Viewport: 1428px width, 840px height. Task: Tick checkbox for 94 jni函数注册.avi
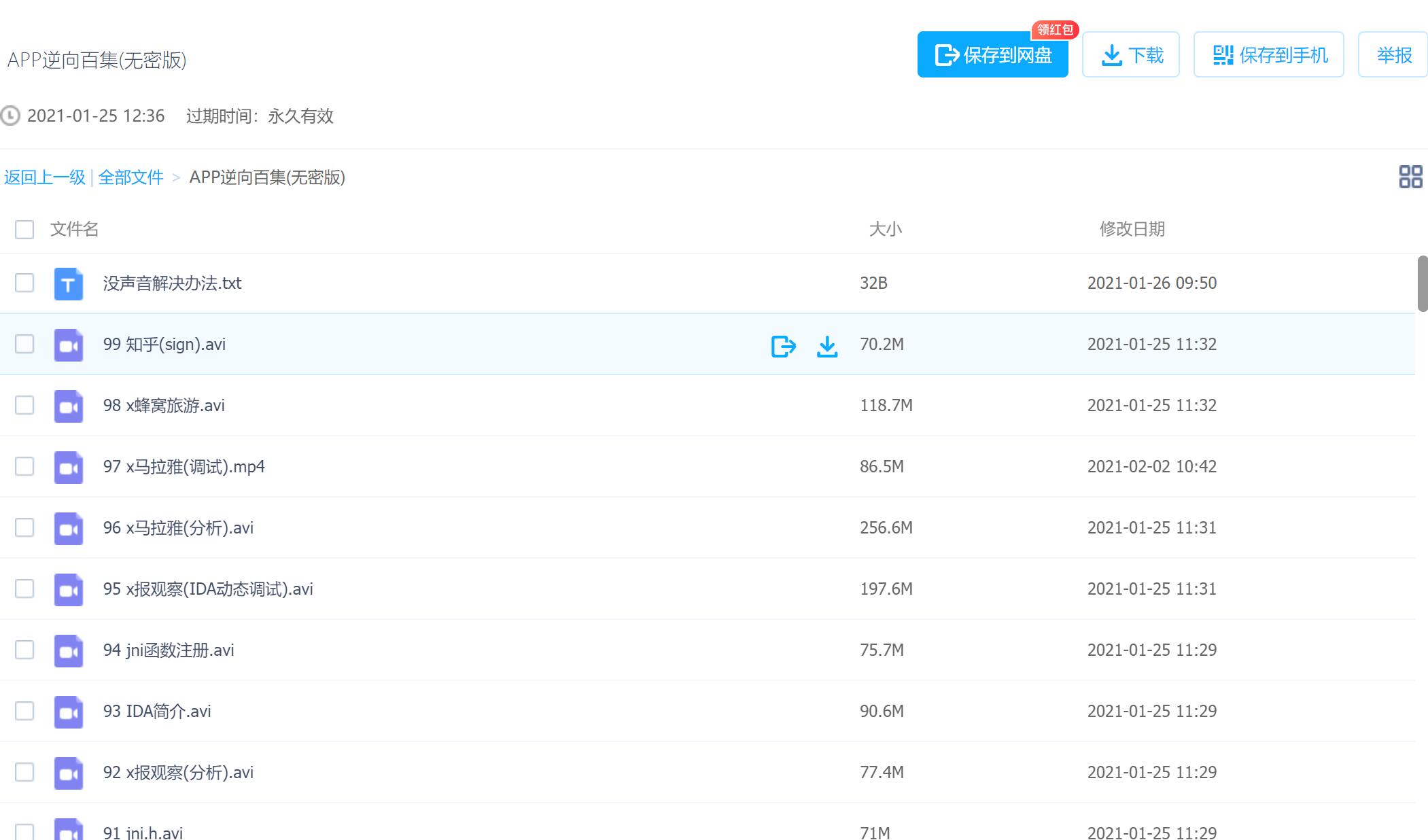[24, 650]
